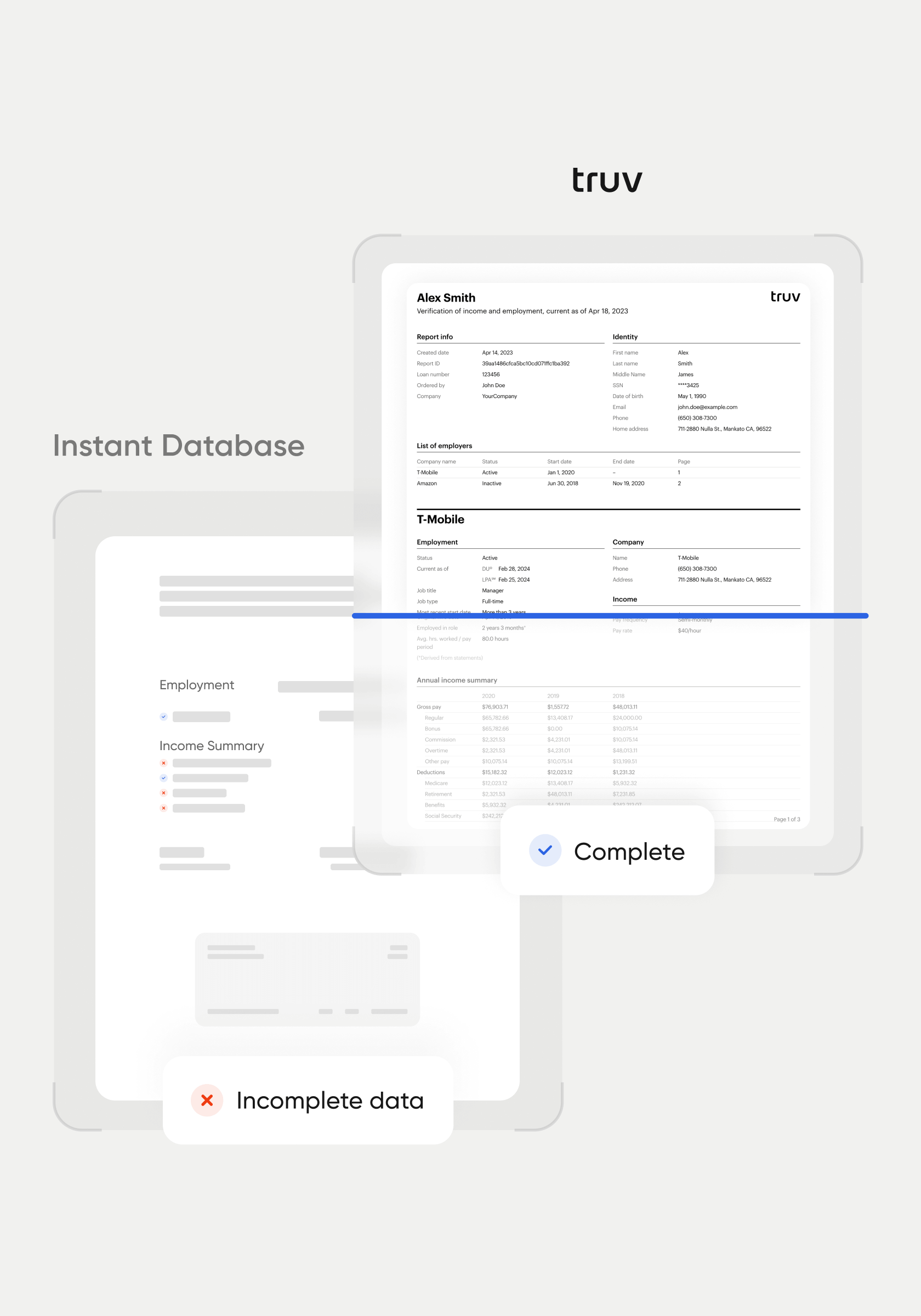
Task: Click the last red X under Income Summary
Action: click(163, 808)
